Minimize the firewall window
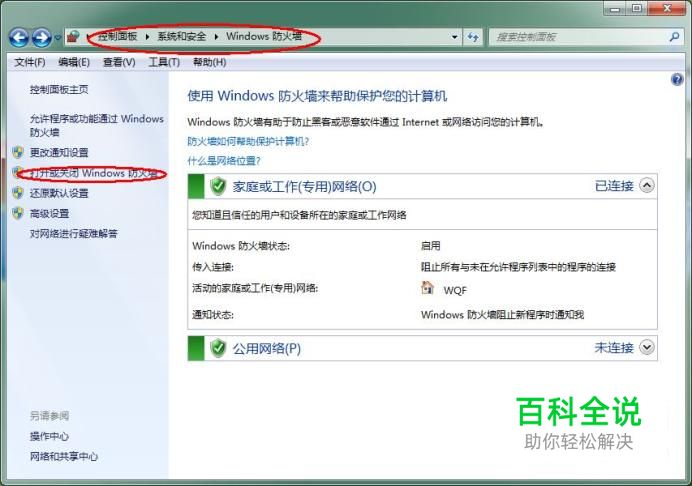Viewport: 692px width, 486px height. (x=615, y=8)
